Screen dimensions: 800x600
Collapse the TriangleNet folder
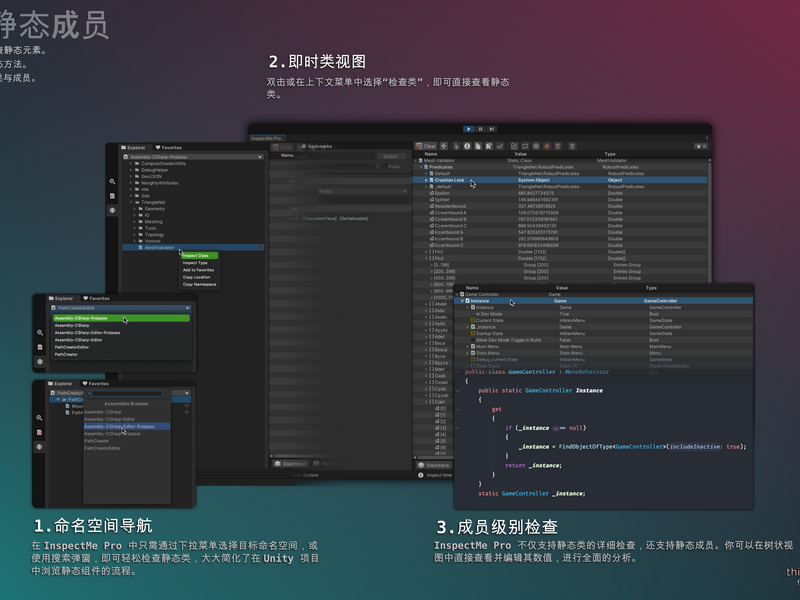click(x=131, y=203)
